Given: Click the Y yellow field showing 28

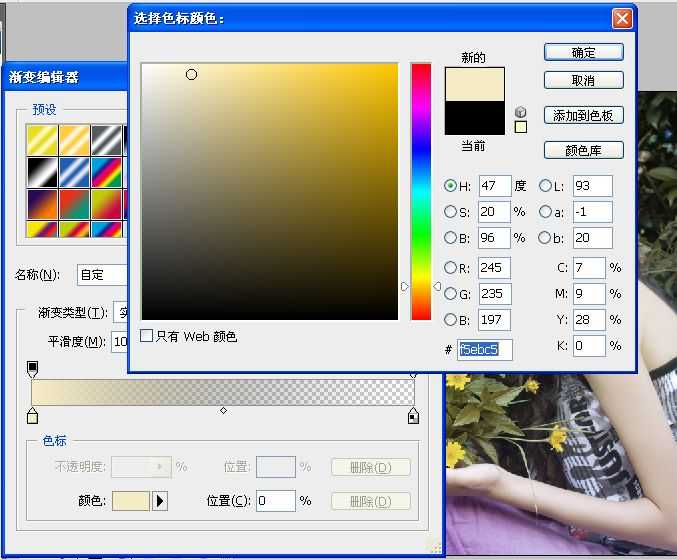Looking at the screenshot, I should click(x=589, y=320).
